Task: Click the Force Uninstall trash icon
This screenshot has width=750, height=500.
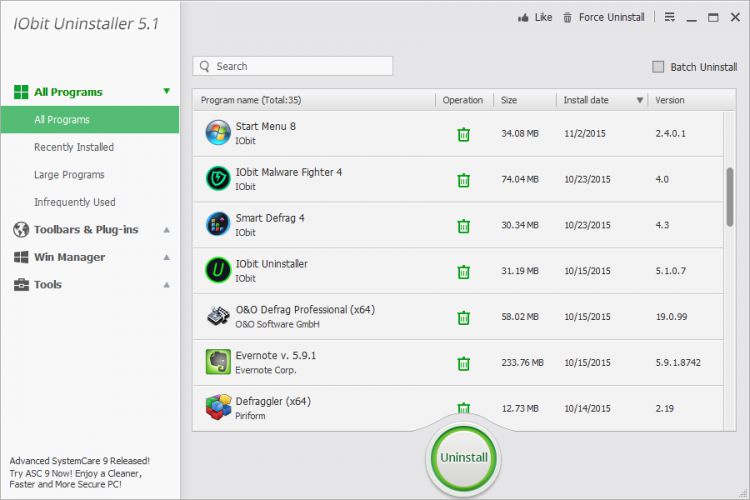Action: click(567, 18)
